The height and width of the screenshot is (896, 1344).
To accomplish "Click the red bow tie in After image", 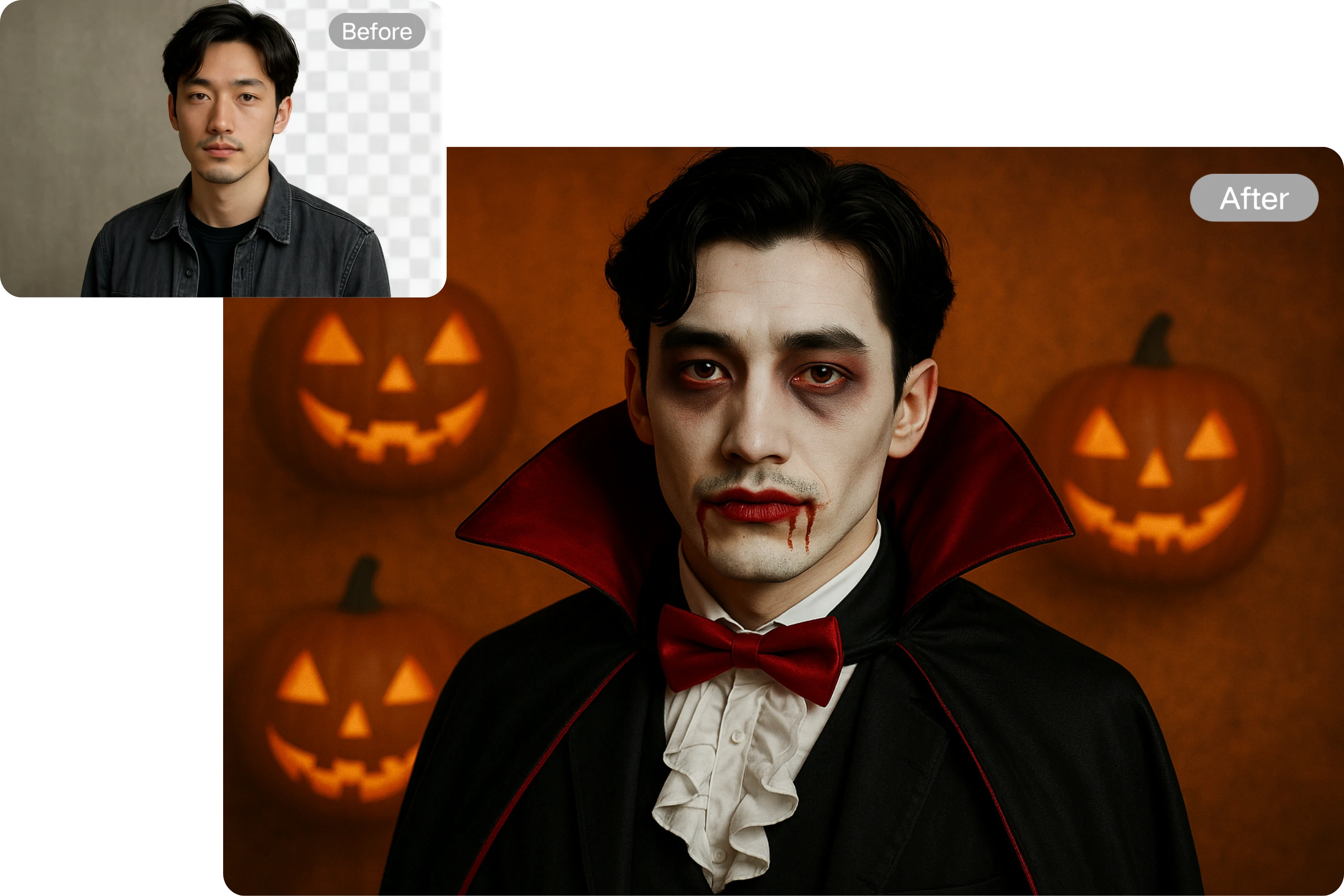I will (x=750, y=651).
